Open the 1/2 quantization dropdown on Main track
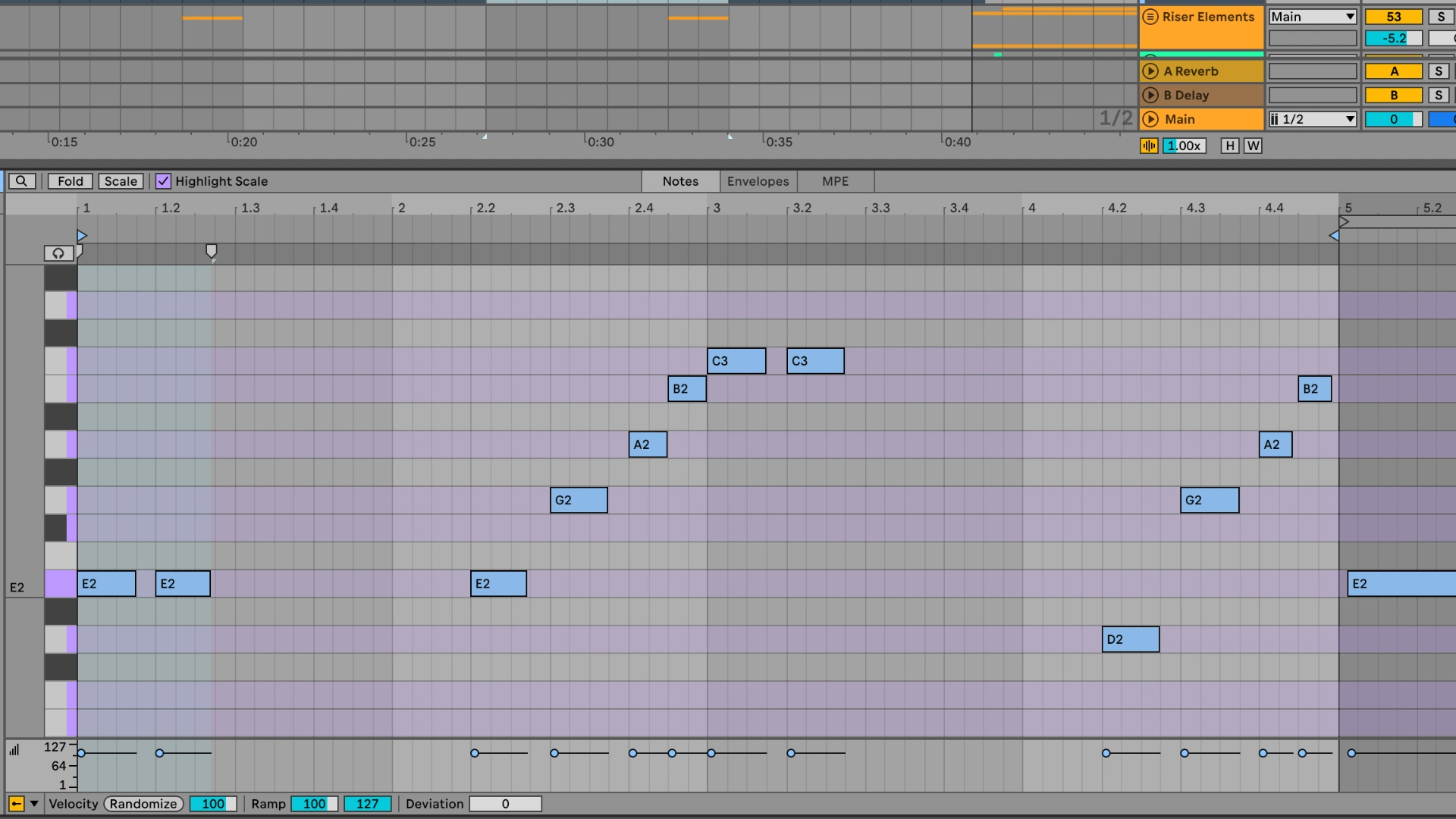 (1312, 119)
